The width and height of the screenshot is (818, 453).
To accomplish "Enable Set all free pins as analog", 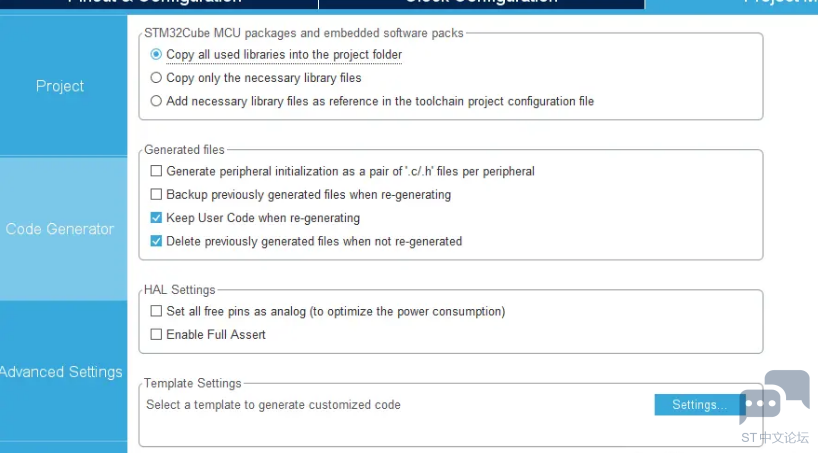I will (x=156, y=311).
